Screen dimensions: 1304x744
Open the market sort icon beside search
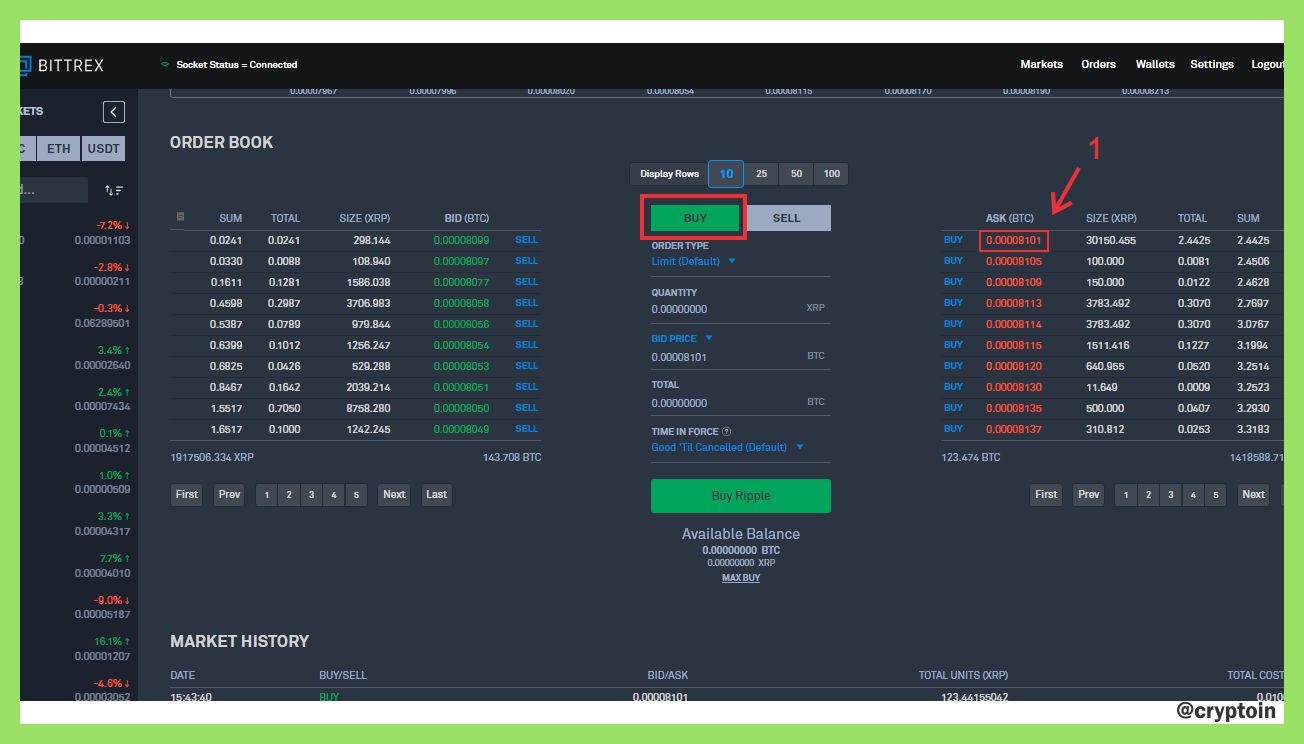pyautogui.click(x=113, y=190)
